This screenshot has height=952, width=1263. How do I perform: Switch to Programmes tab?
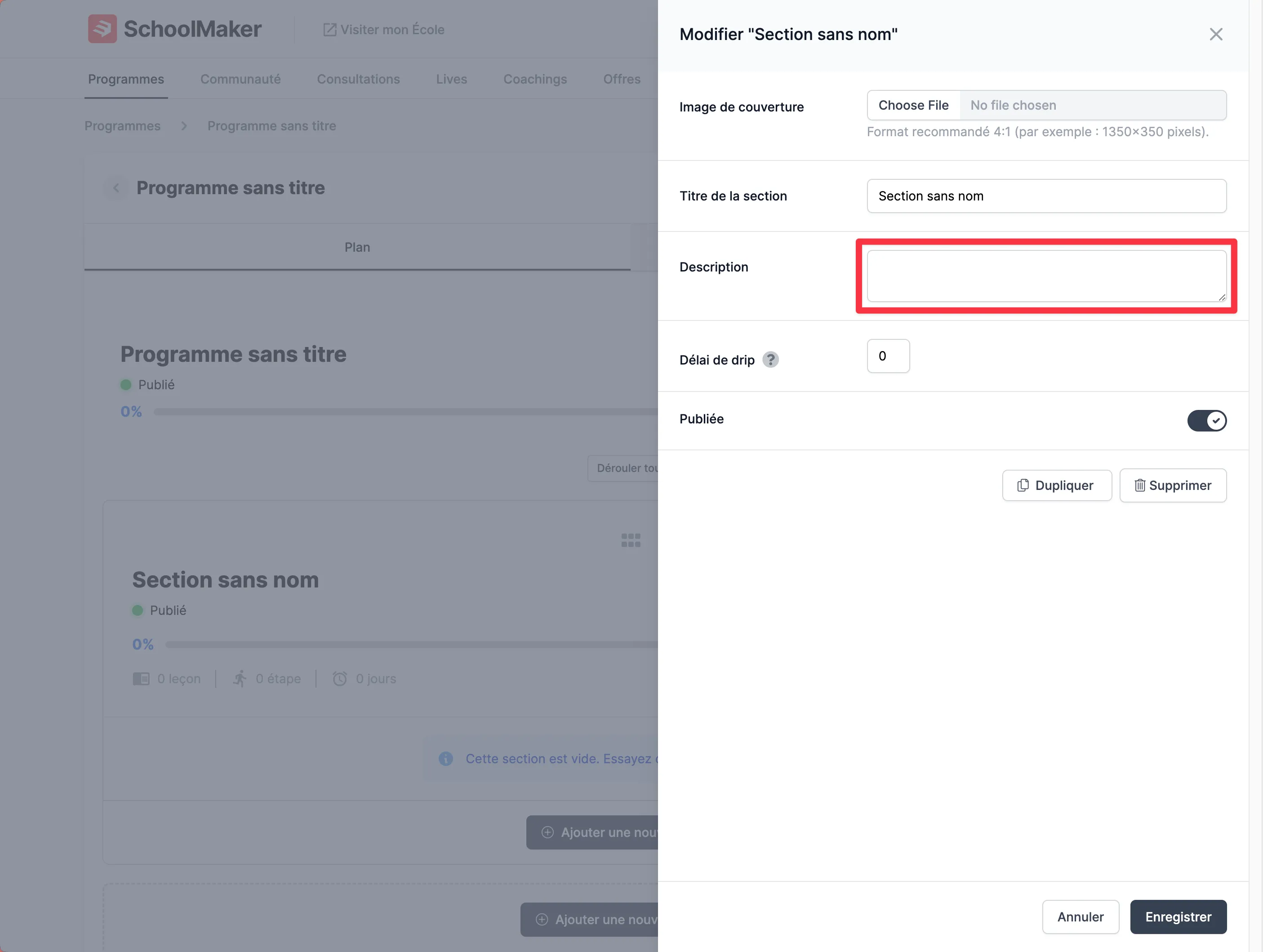(125, 79)
